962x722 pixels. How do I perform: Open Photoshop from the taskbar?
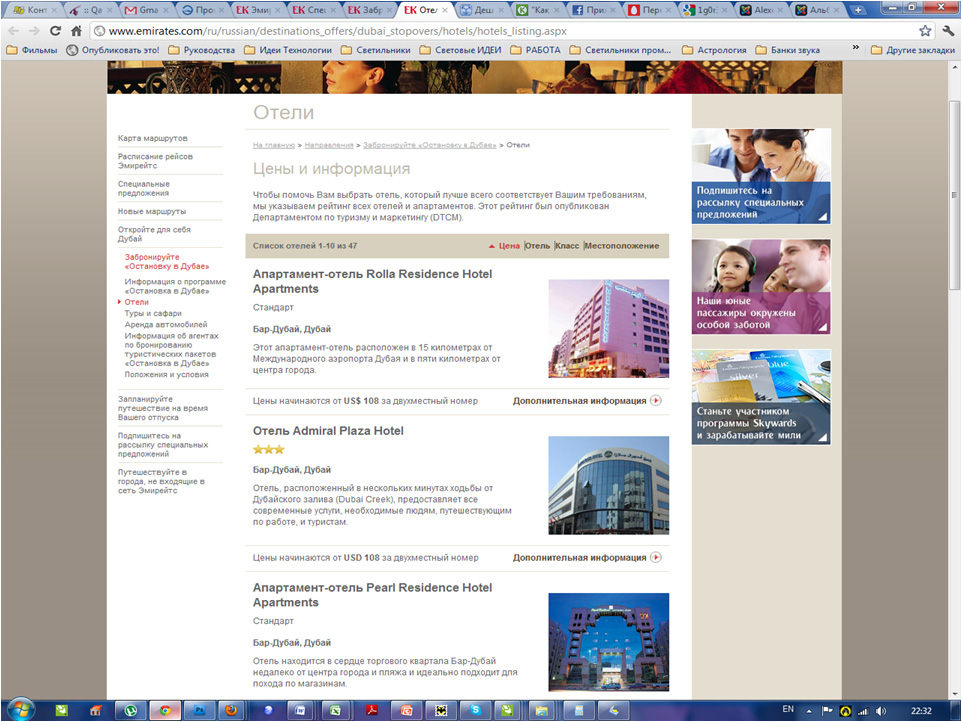coord(199,710)
